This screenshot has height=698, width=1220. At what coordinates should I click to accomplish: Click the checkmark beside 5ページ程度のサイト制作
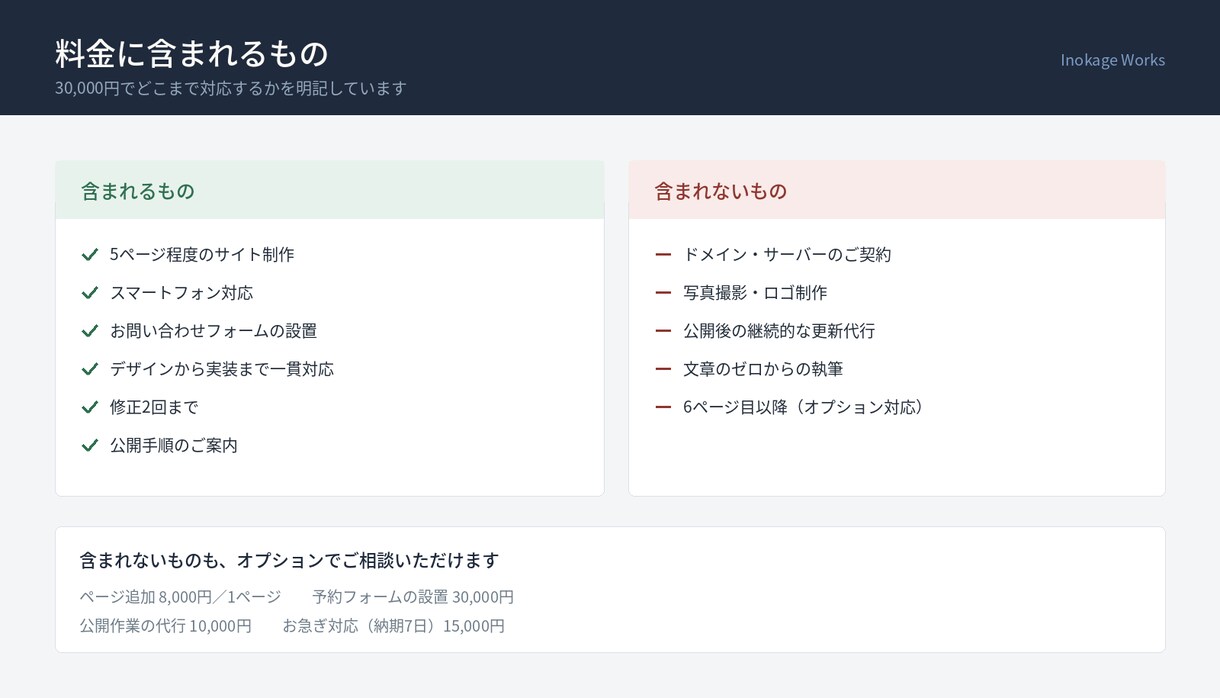tap(90, 254)
